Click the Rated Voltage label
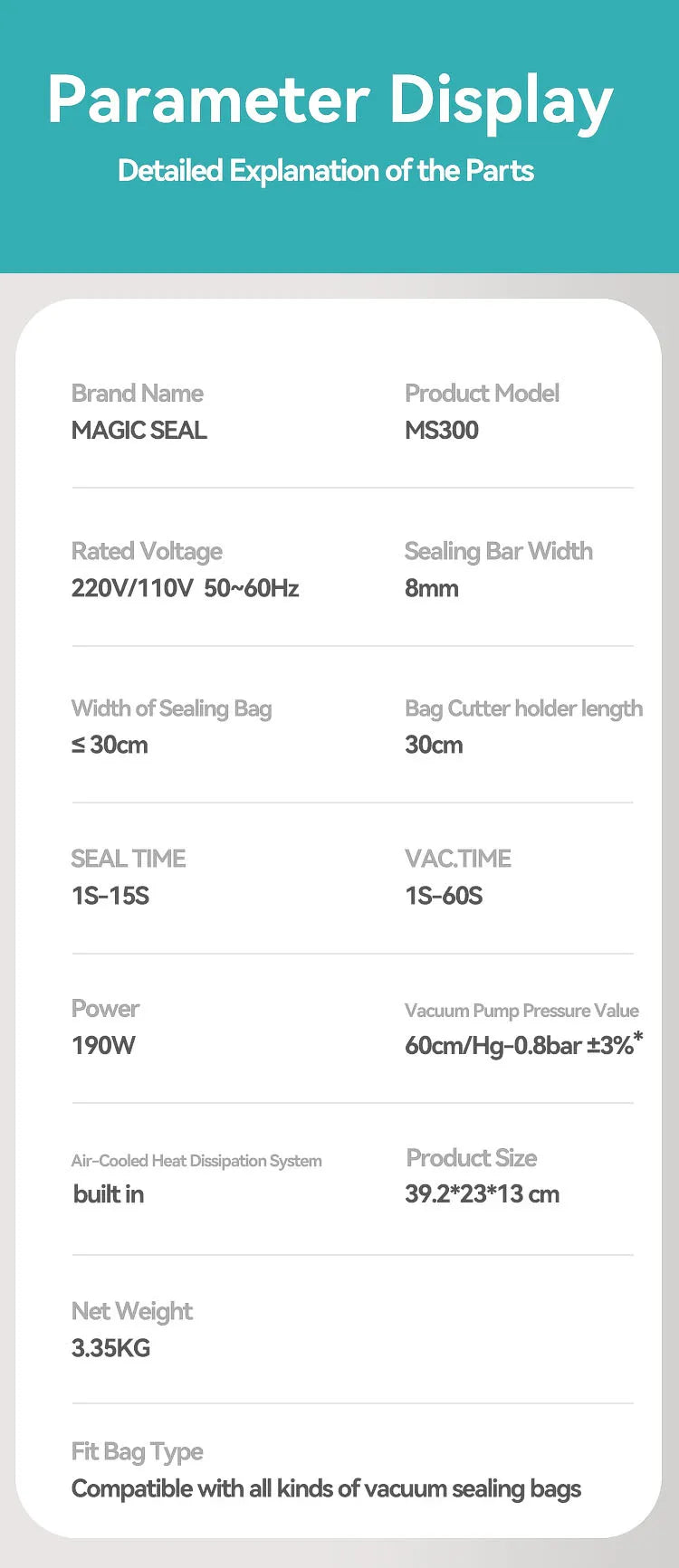 pyautogui.click(x=147, y=551)
